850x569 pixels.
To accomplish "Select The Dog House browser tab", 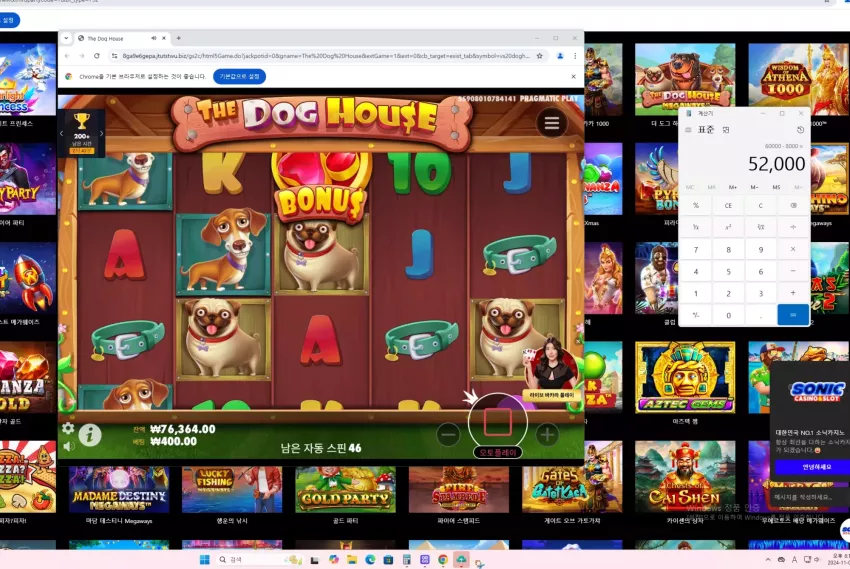I will pos(122,38).
